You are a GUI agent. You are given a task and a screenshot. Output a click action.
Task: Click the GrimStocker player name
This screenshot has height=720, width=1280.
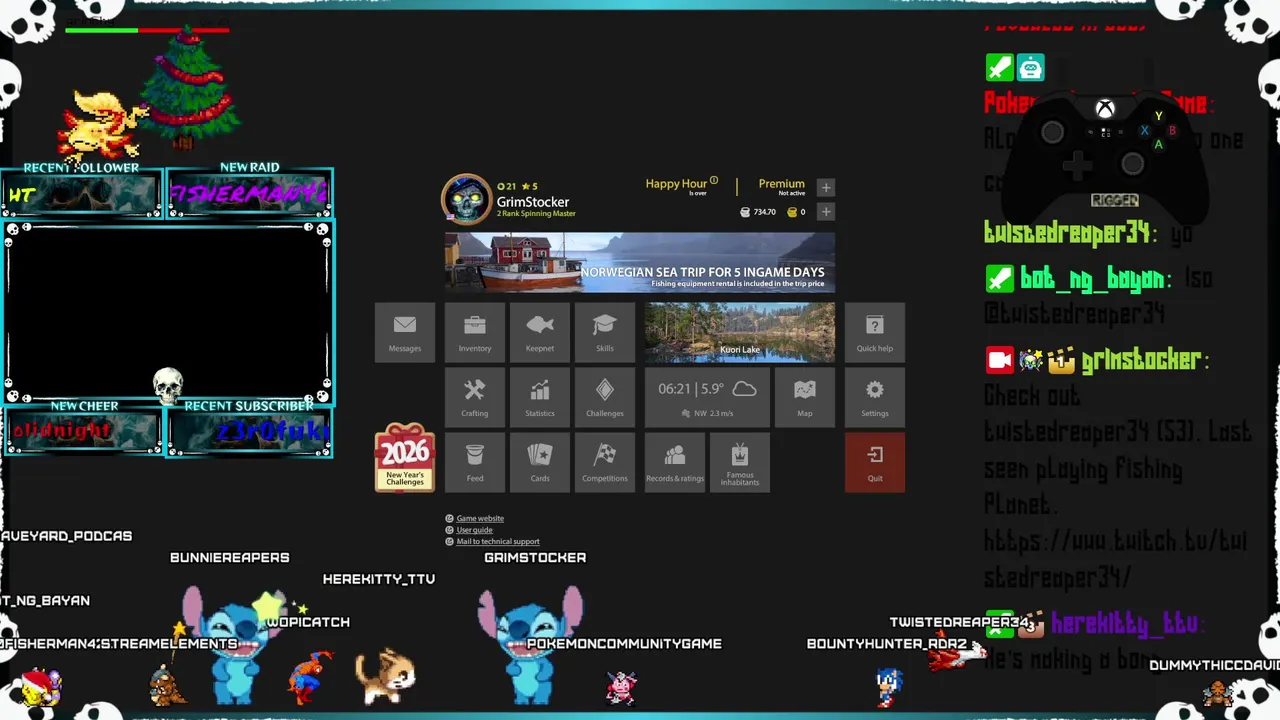(x=533, y=202)
